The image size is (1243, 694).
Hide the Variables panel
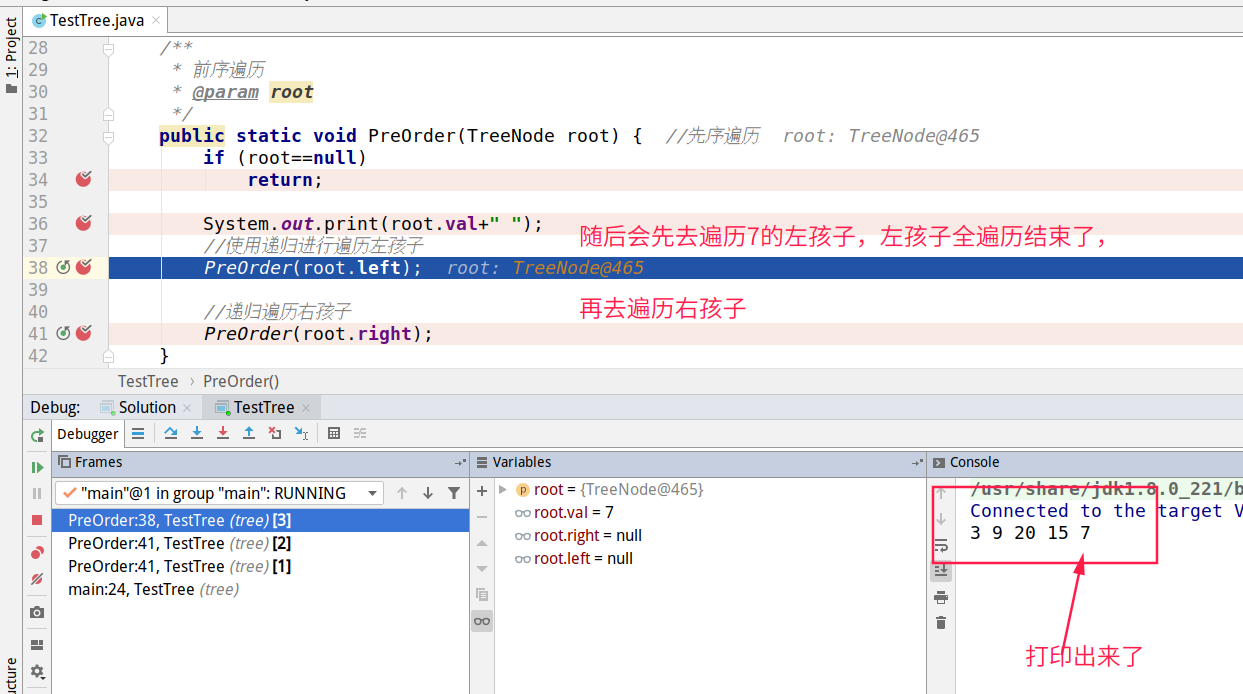pos(917,462)
